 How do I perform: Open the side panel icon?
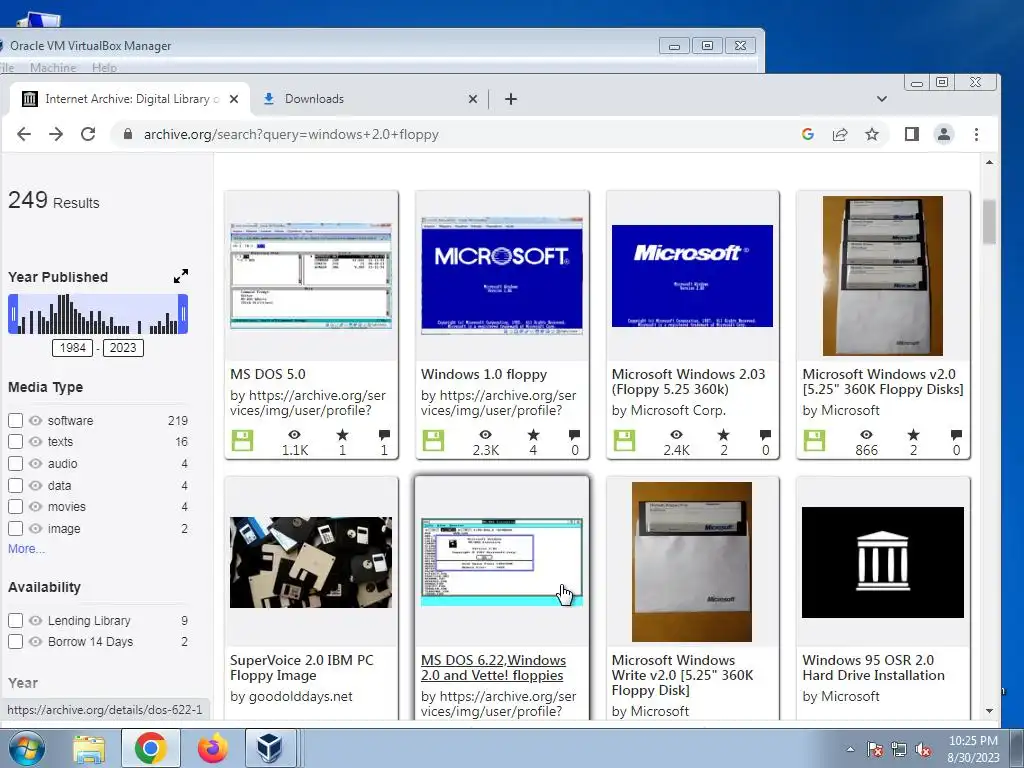point(912,135)
